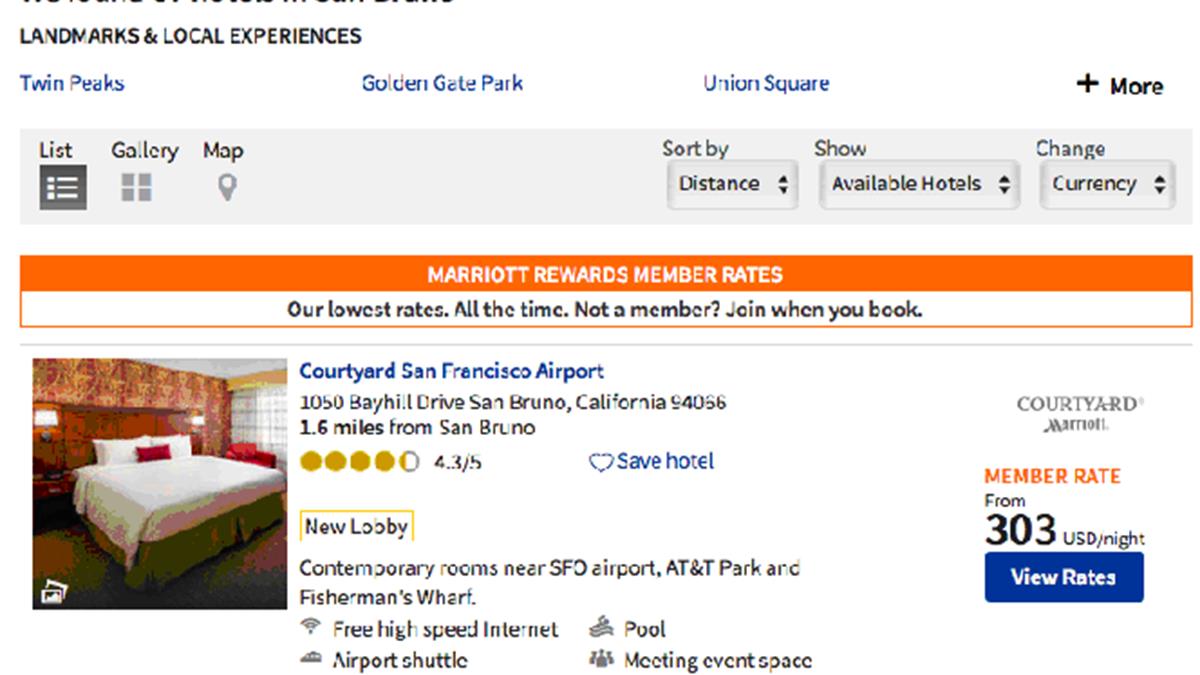This screenshot has width=1200, height=675.
Task: Expand the Available Hotels filter dropdown
Action: pos(919,185)
